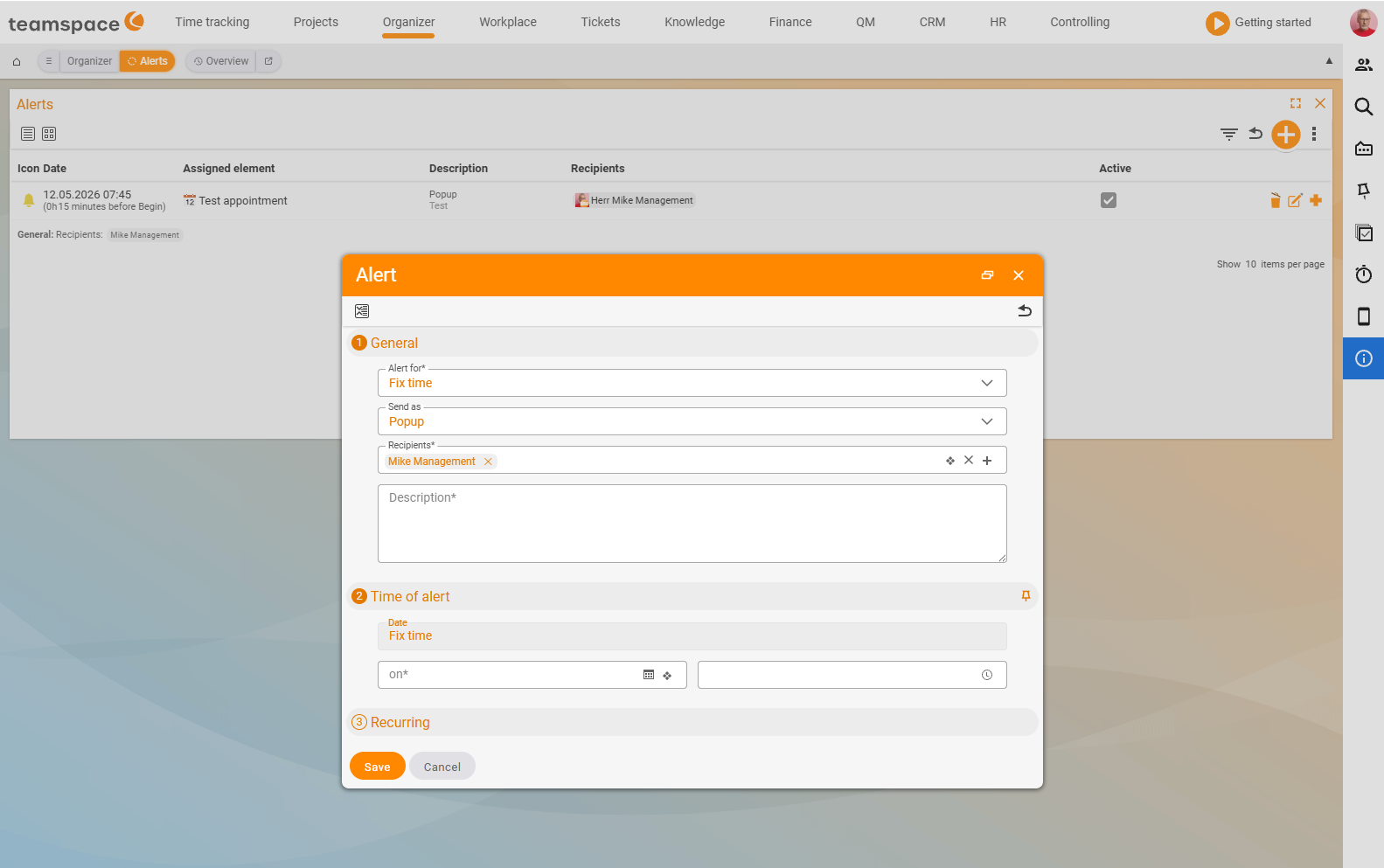Click the Cancel button
The height and width of the screenshot is (868, 1384).
(442, 767)
